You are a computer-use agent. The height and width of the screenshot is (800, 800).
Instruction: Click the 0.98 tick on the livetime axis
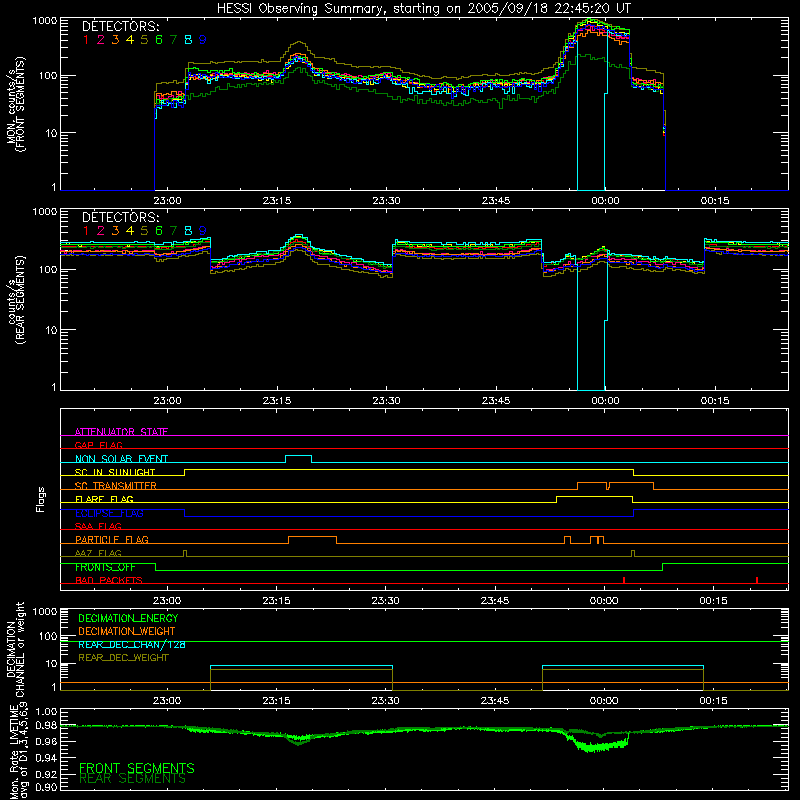45,726
